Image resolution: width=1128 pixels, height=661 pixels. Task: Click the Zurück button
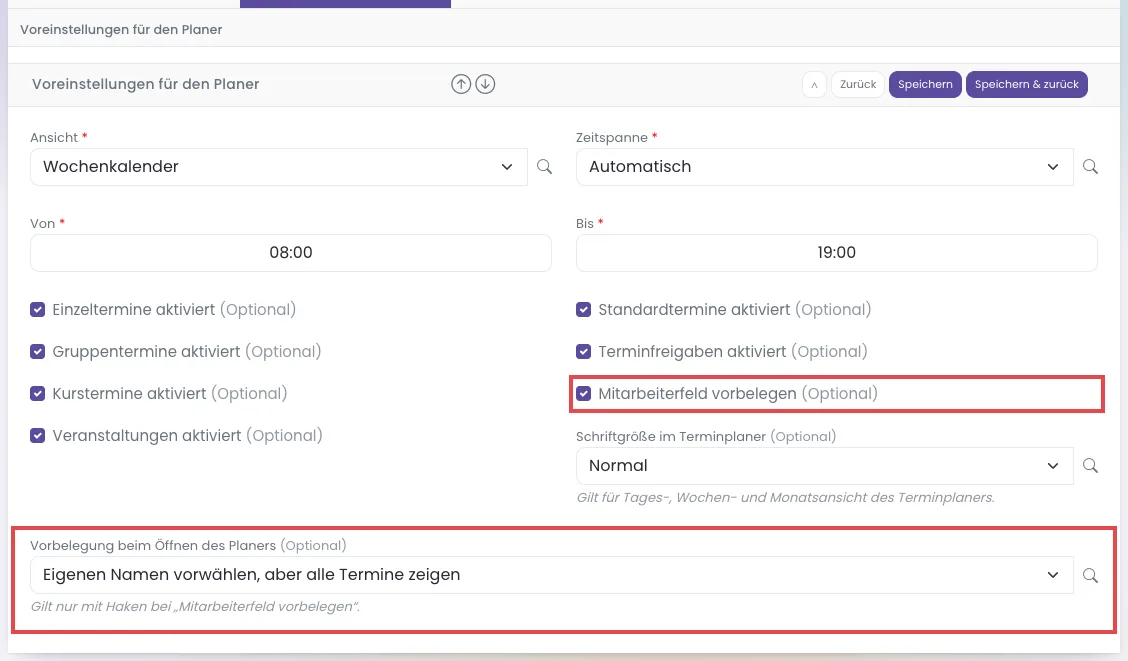click(858, 84)
